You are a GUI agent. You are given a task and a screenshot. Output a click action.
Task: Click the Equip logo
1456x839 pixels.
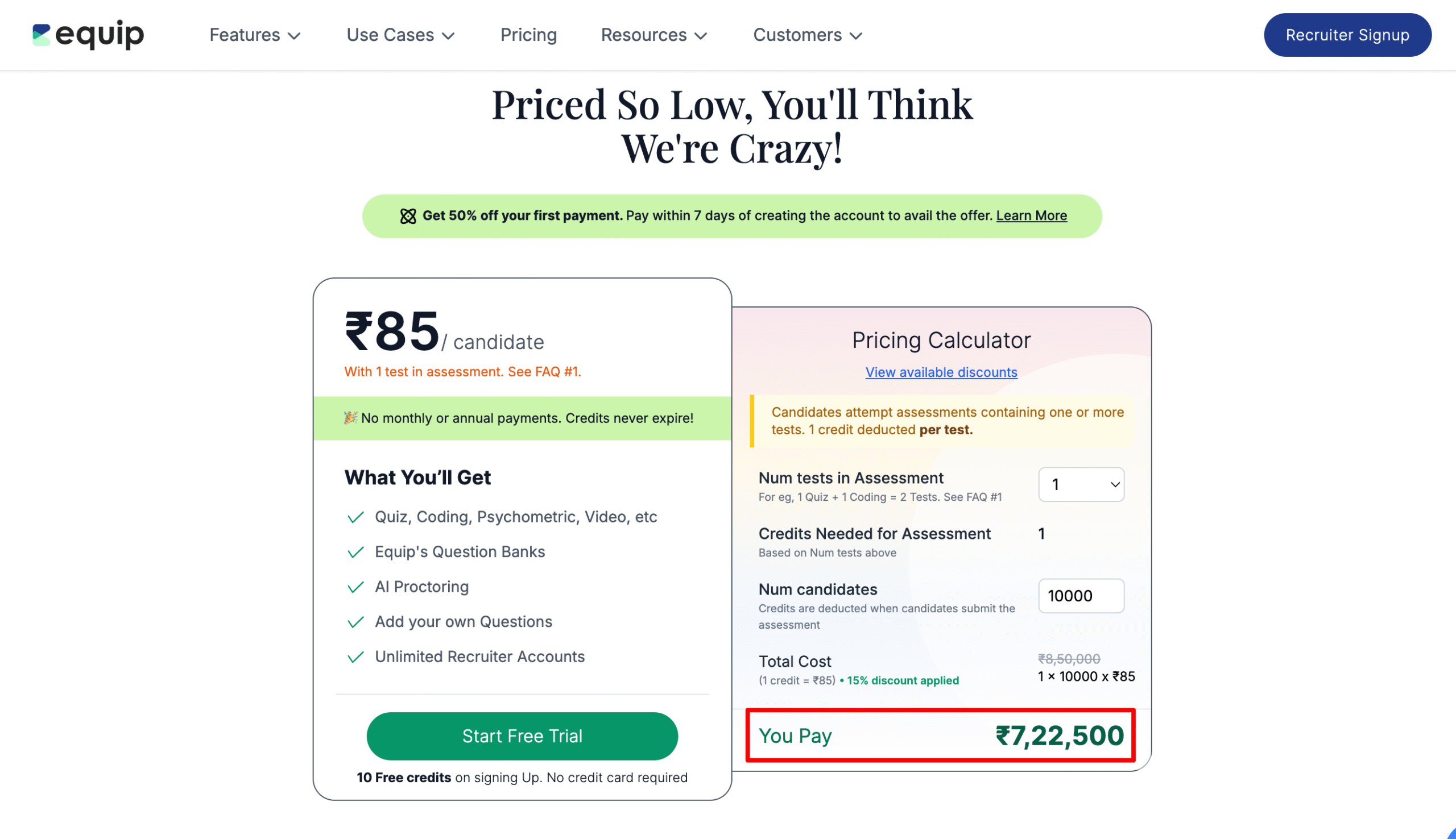(88, 35)
